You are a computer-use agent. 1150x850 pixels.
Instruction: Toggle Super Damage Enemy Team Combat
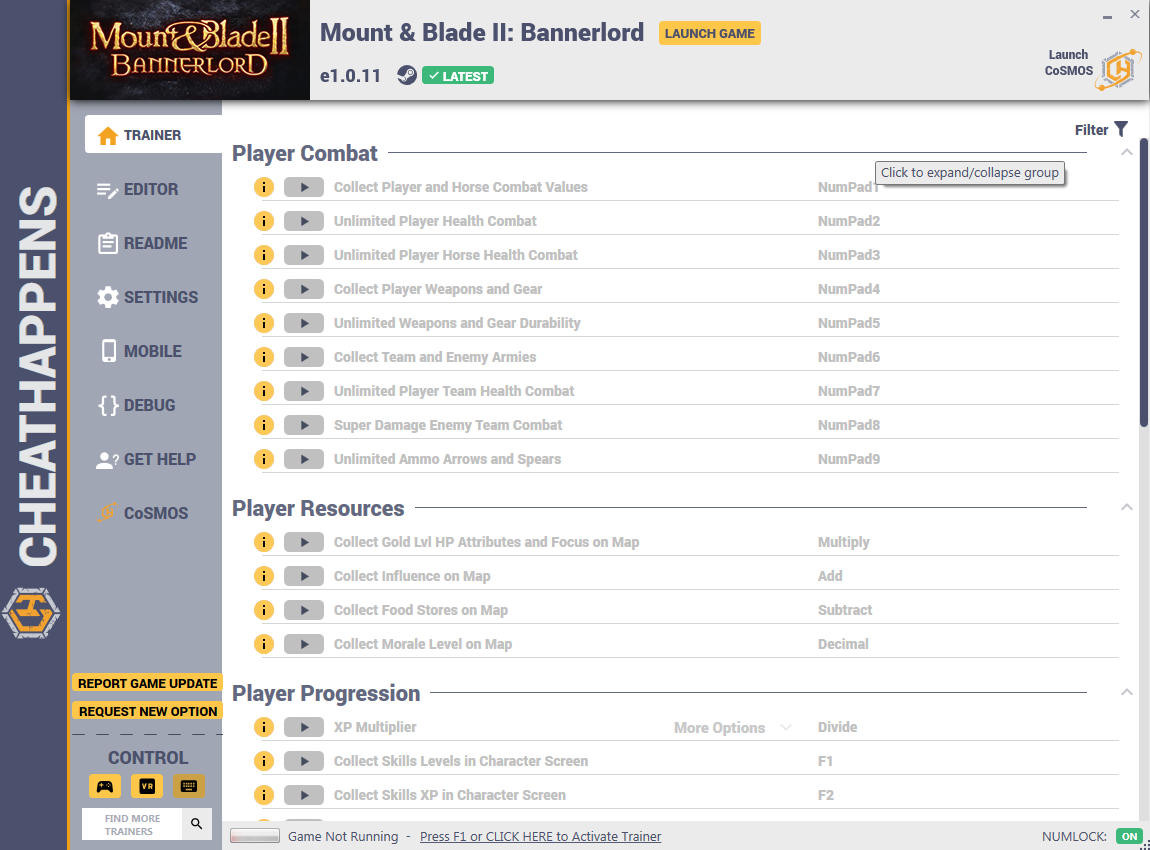[304, 425]
